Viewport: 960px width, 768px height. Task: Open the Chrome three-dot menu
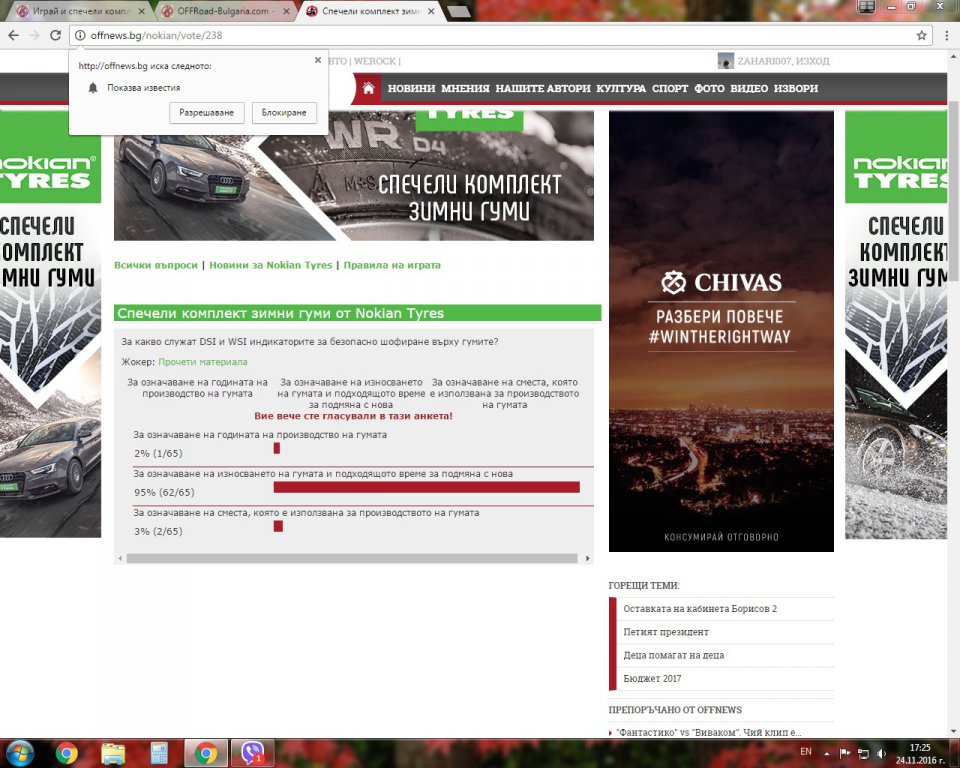(943, 35)
